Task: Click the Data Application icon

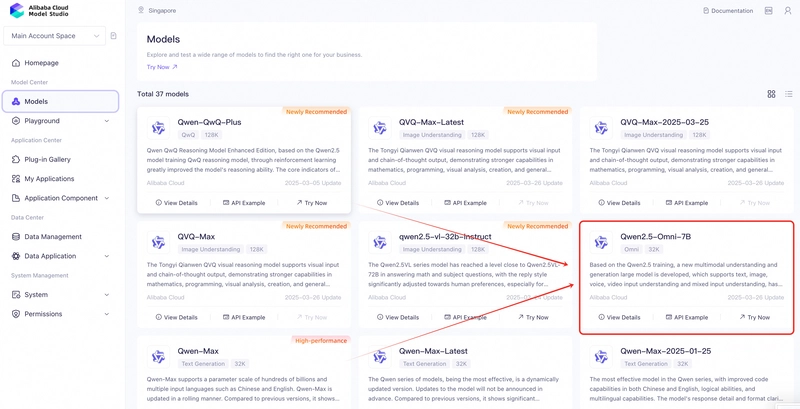Action: (15, 256)
